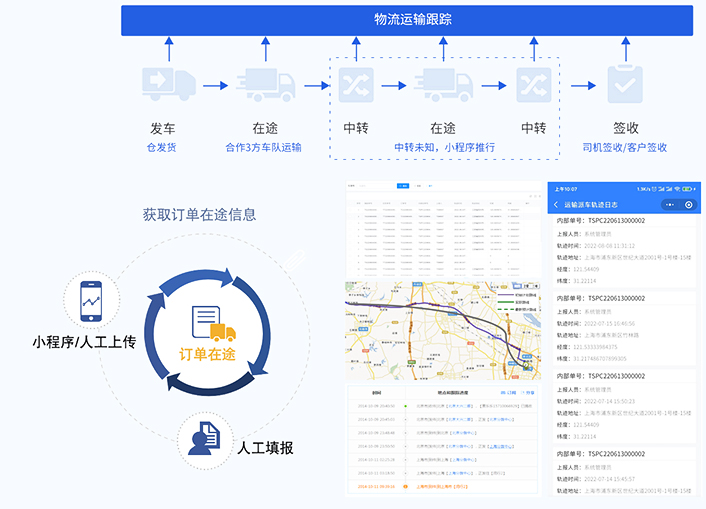
Task: Click the 运输派车轨迹日志 page title
Action: point(591,205)
